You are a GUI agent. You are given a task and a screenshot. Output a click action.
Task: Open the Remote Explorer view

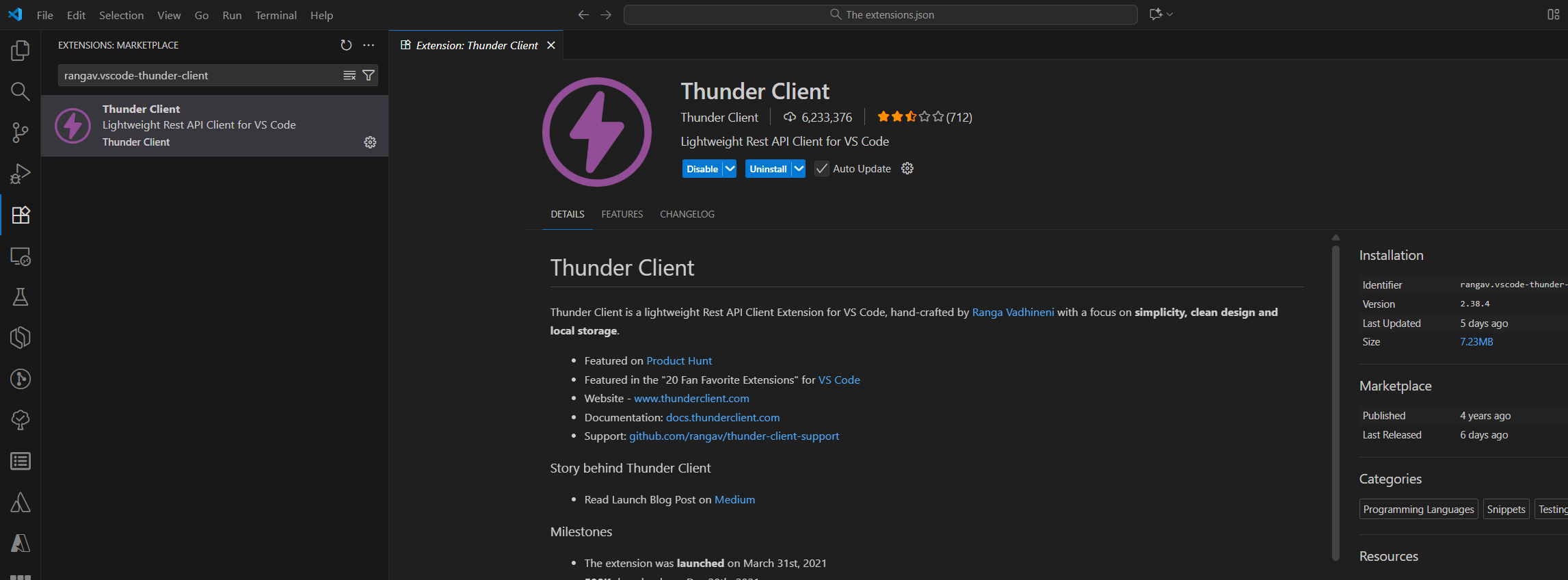click(x=21, y=256)
